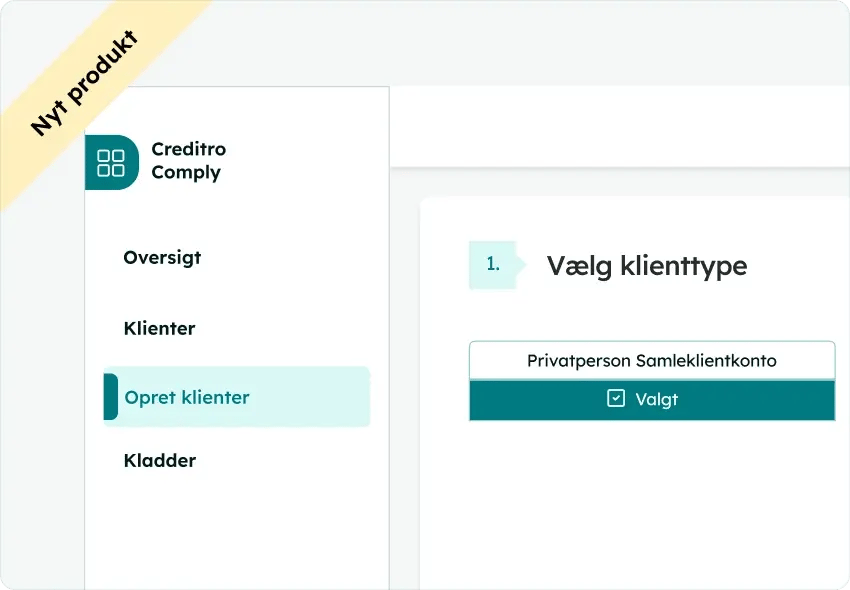
Task: Click the dark teal active-item marker bar
Action: [x=110, y=397]
